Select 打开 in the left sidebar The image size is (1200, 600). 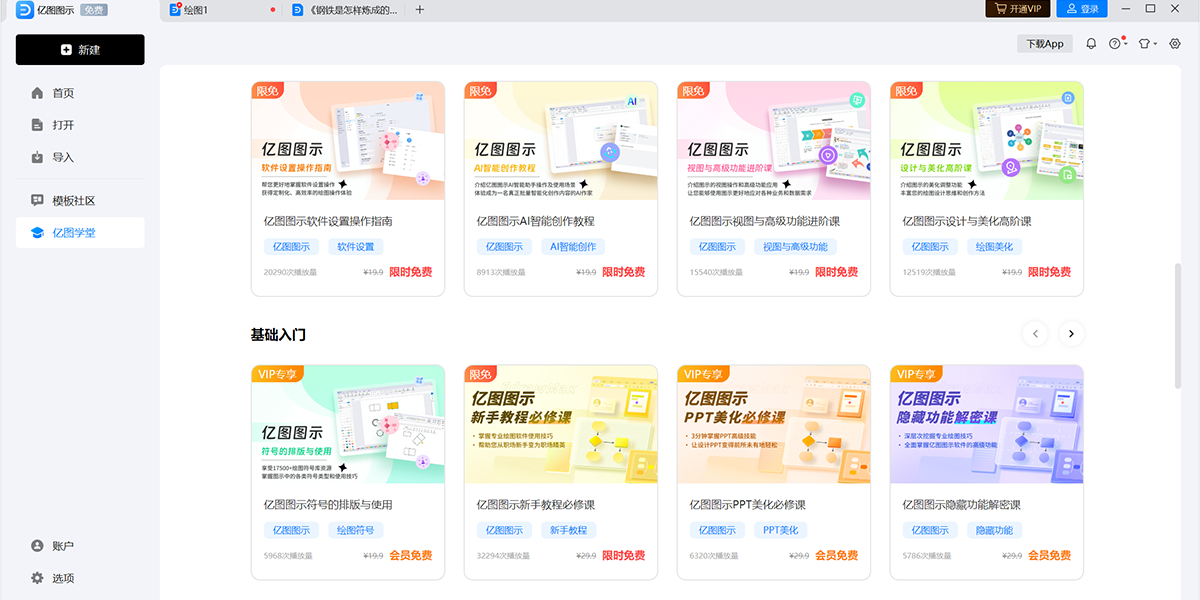click(x=63, y=125)
